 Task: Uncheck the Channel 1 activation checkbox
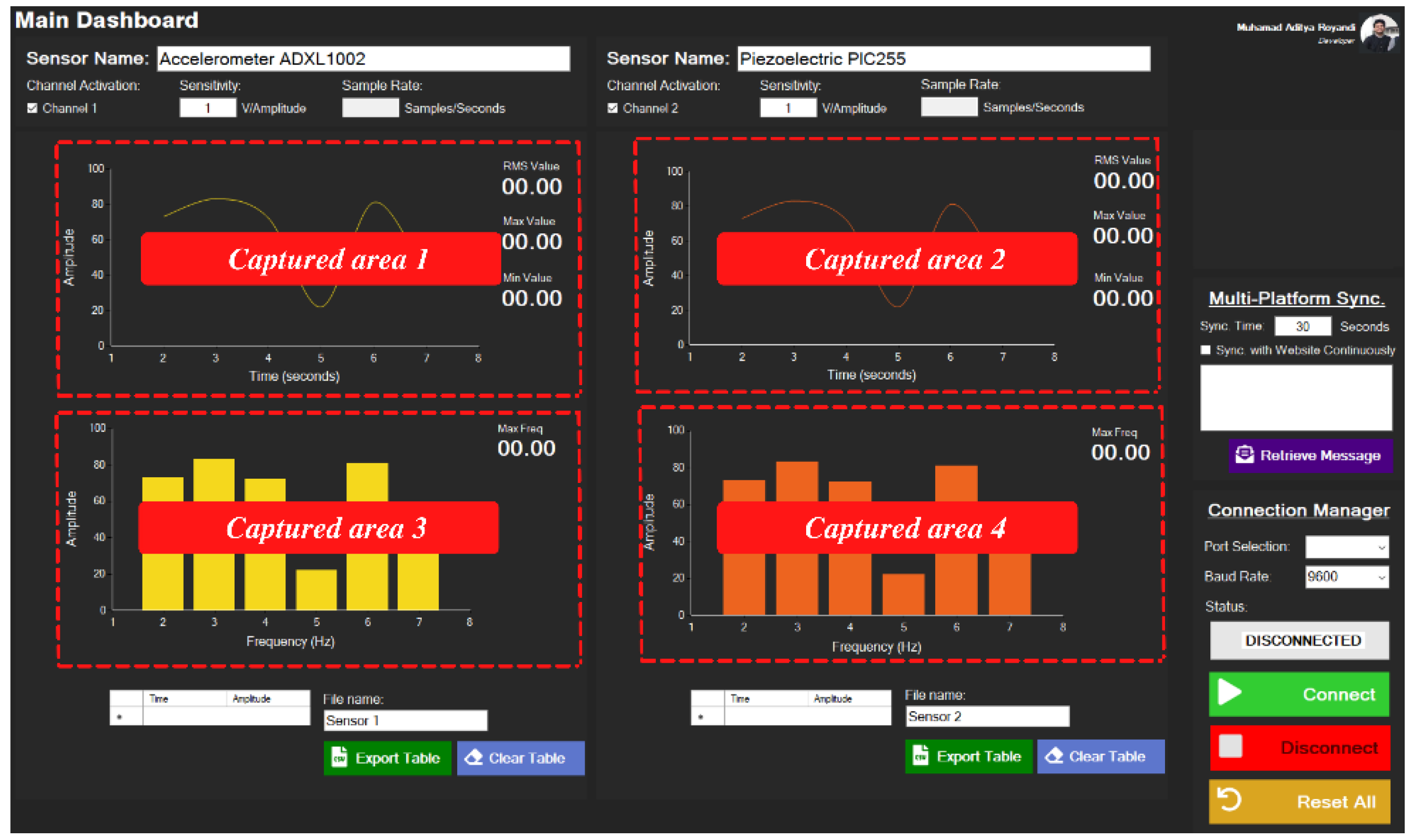[x=32, y=108]
